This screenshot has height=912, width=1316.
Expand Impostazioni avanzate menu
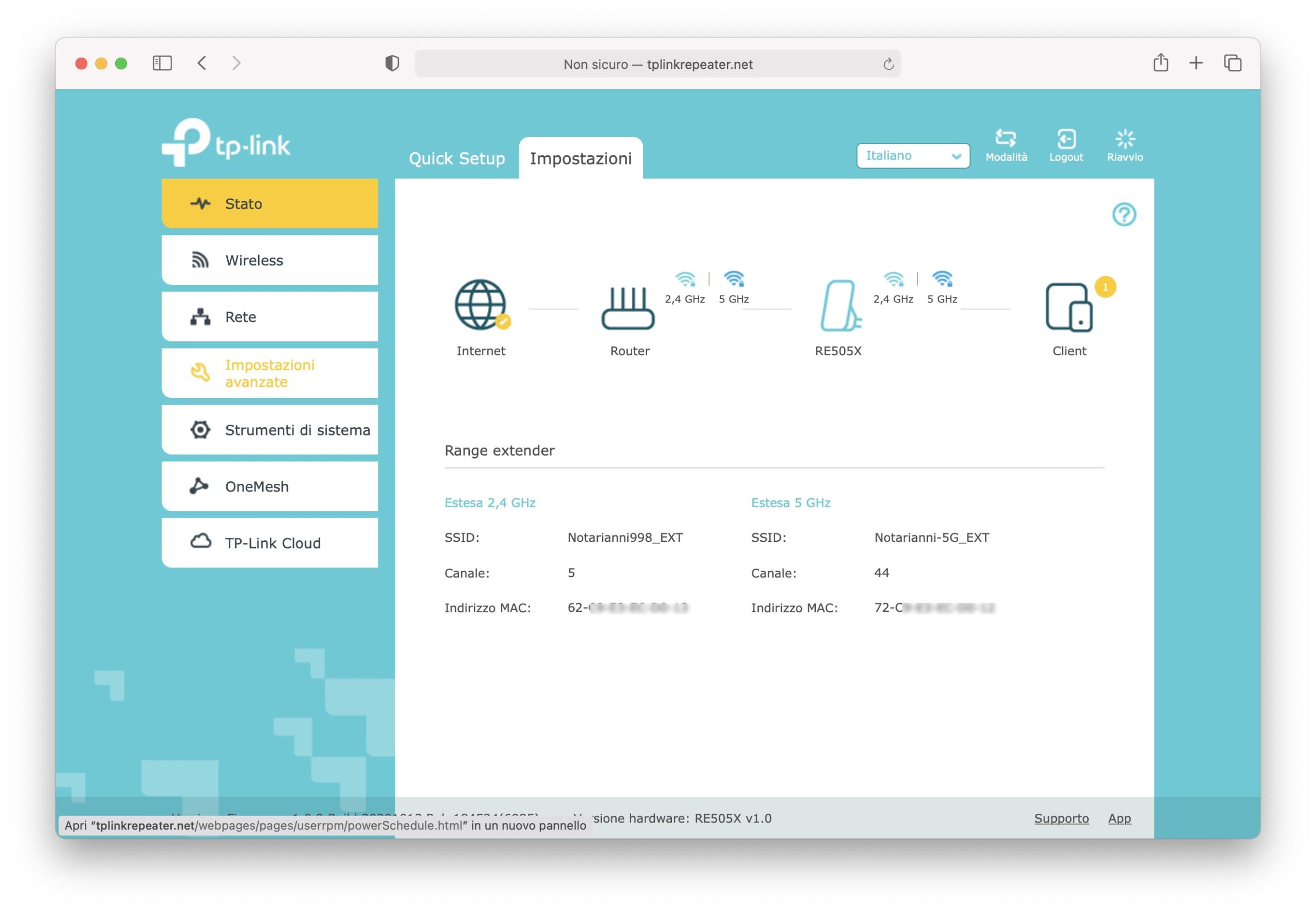270,374
